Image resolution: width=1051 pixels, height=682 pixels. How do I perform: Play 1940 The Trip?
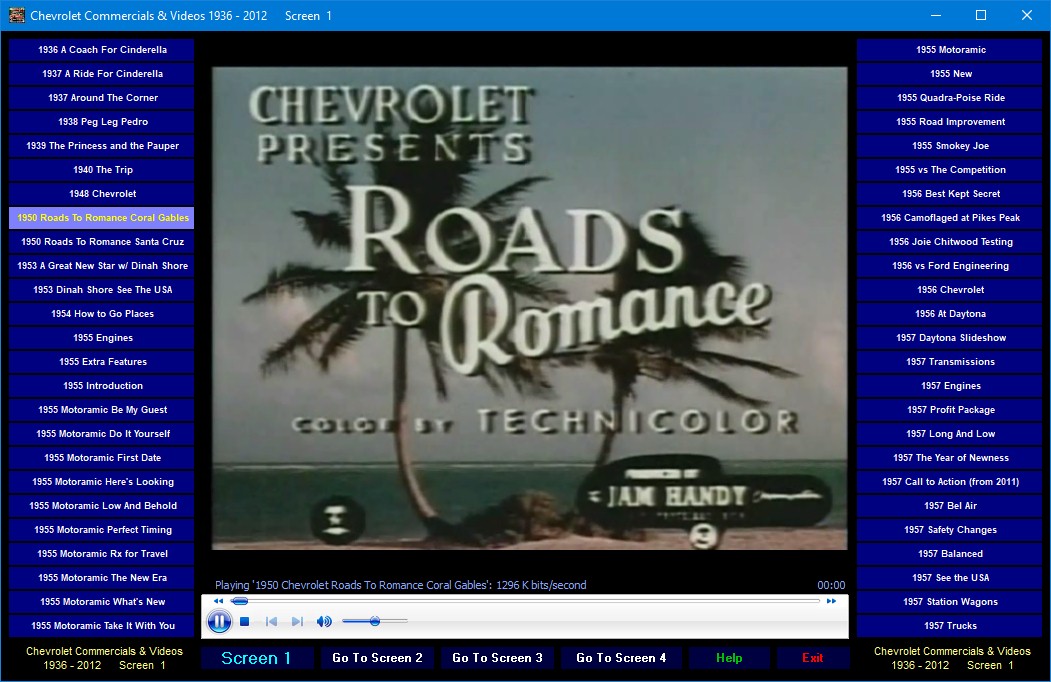tap(102, 170)
